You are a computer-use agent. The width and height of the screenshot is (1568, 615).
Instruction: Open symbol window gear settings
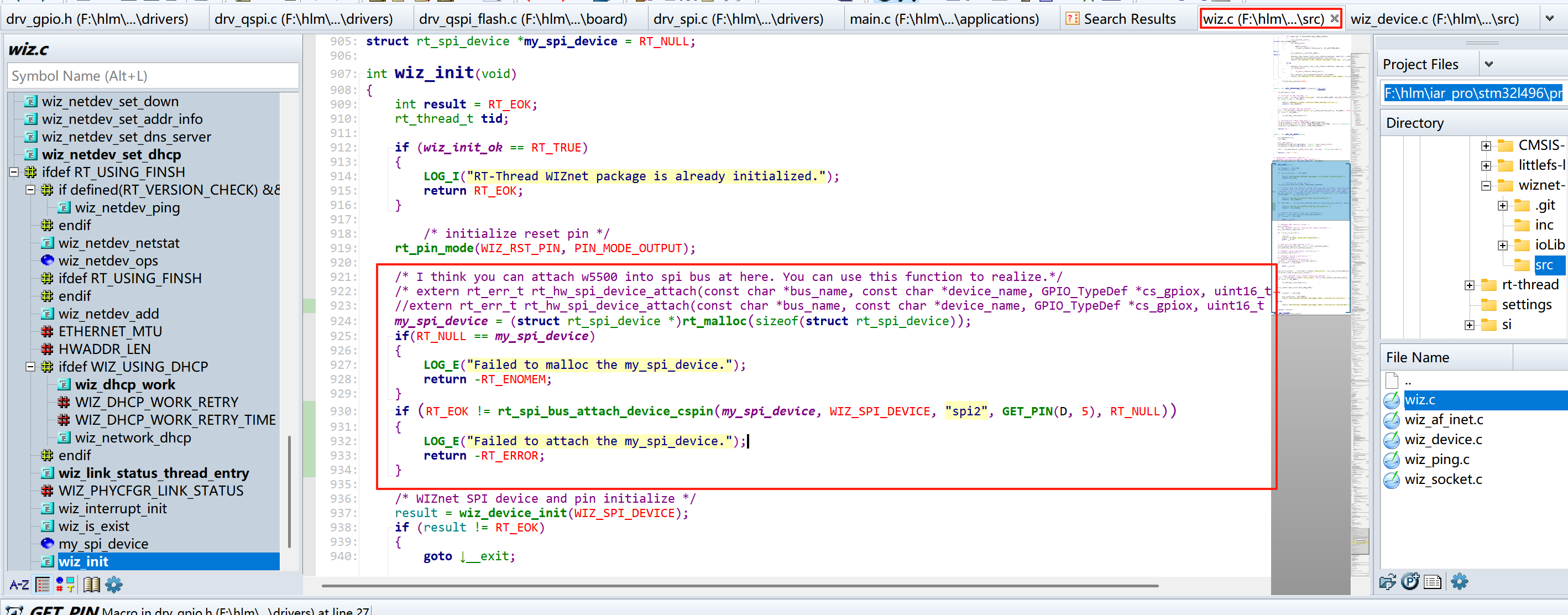pyautogui.click(x=114, y=585)
